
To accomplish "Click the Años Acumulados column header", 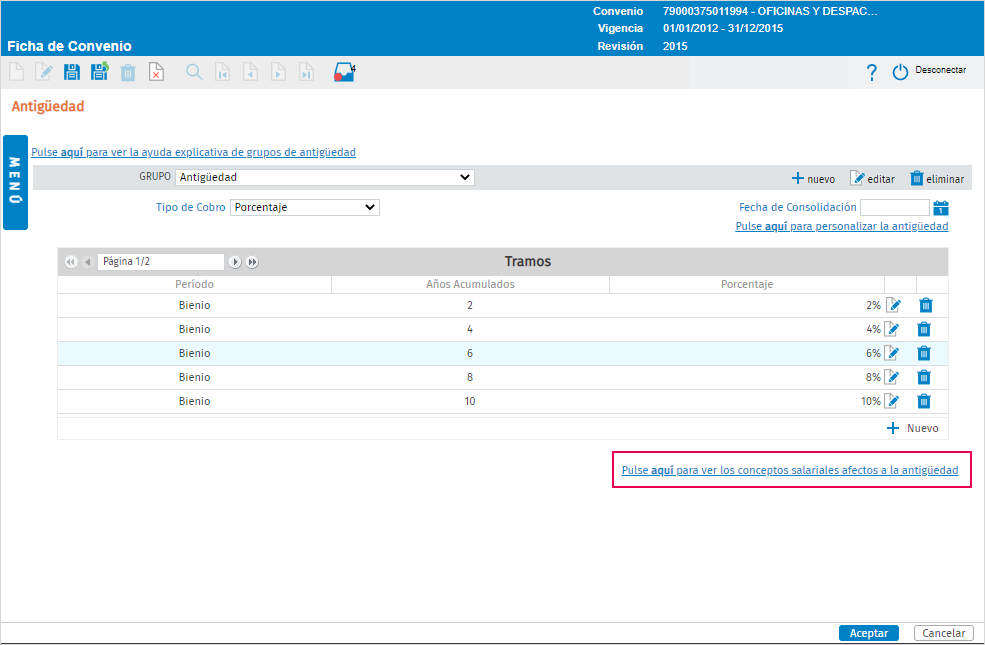I will pos(471,285).
